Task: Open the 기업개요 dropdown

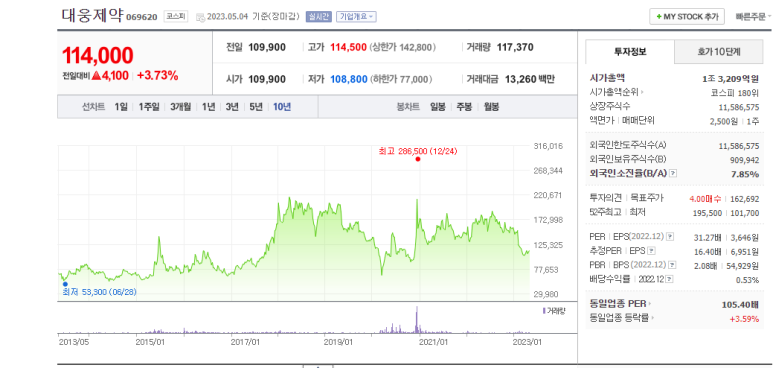Action: click(x=356, y=16)
